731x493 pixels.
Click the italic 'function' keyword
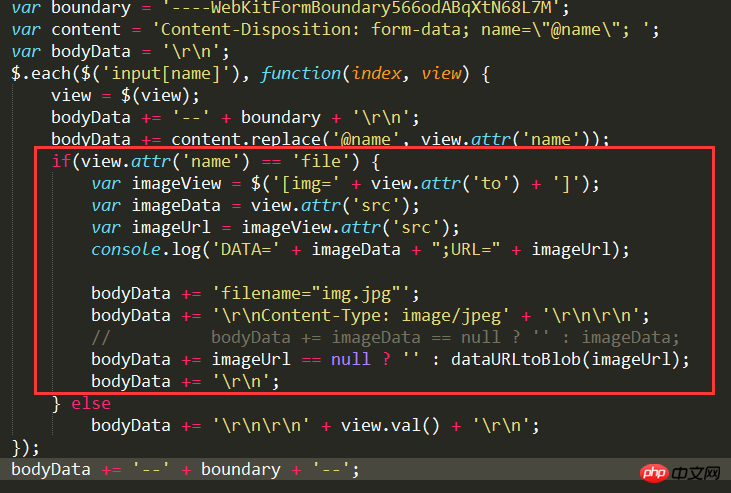pos(301,73)
